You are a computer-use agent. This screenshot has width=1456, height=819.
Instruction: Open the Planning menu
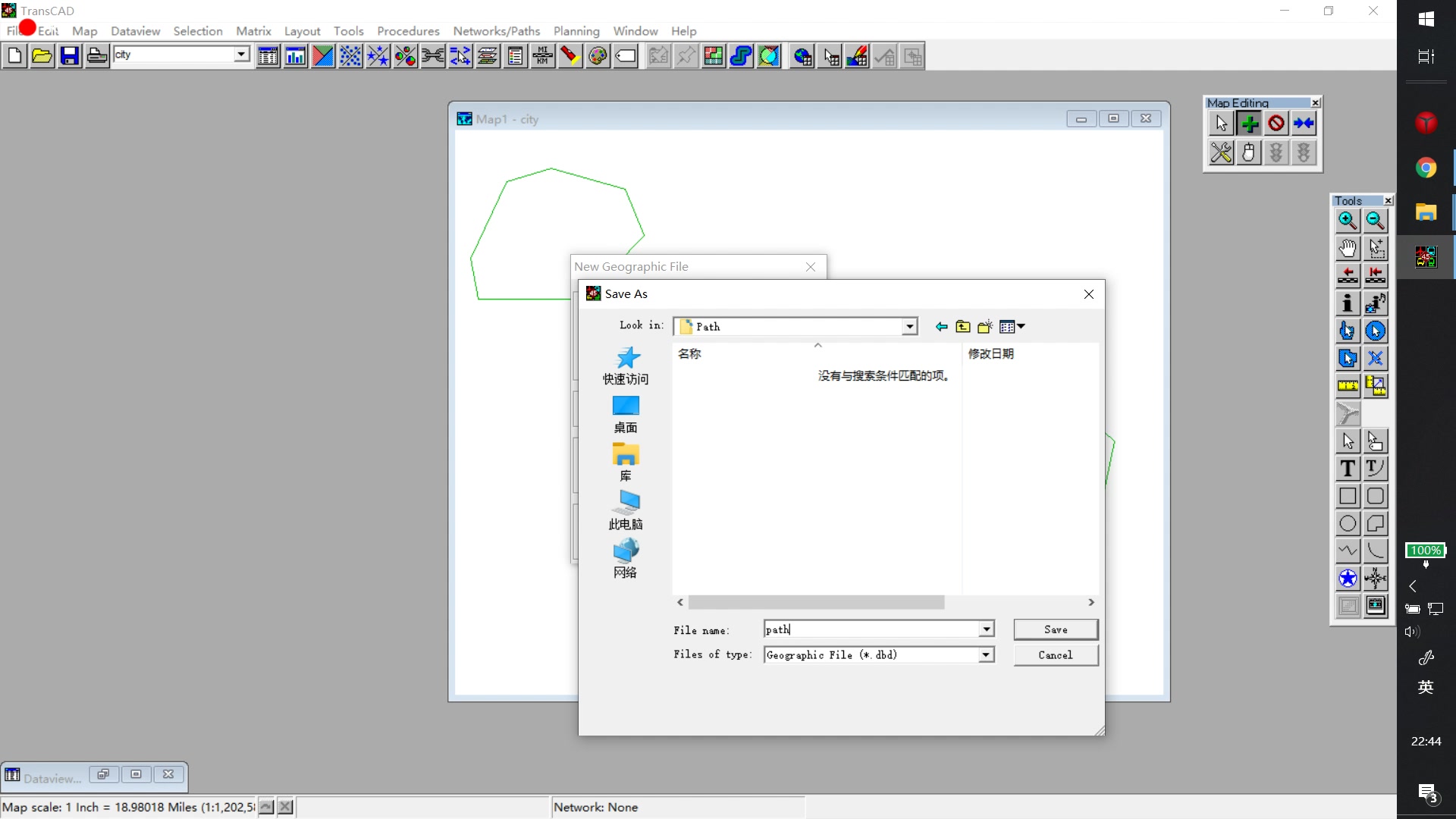coord(576,31)
